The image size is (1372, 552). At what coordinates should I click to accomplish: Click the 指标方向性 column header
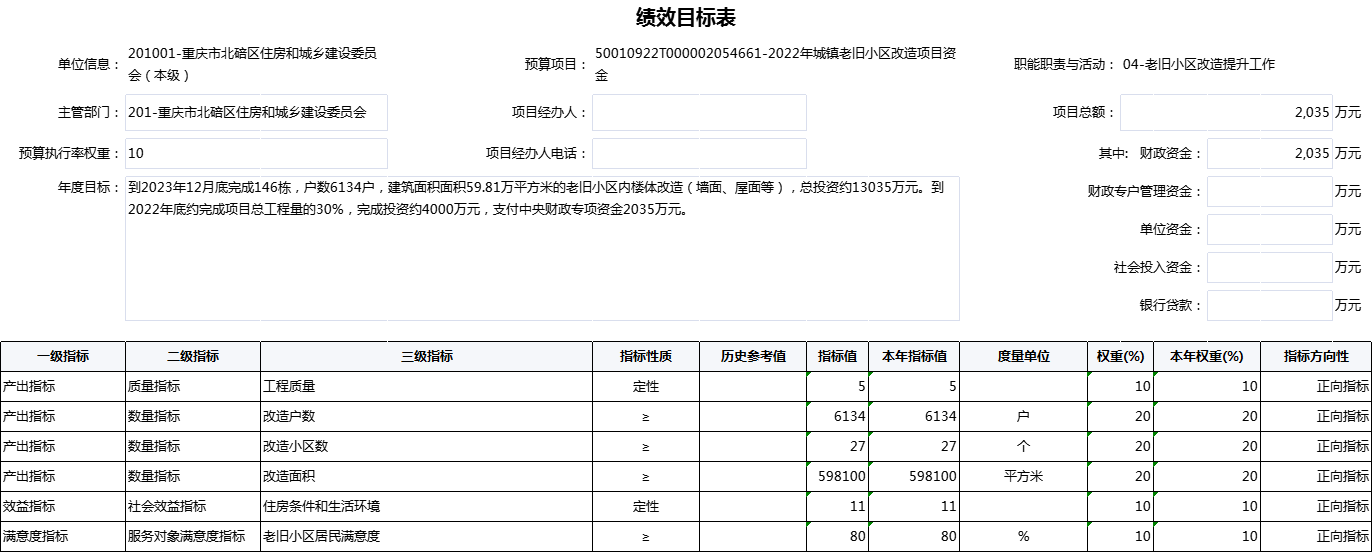pos(1316,356)
